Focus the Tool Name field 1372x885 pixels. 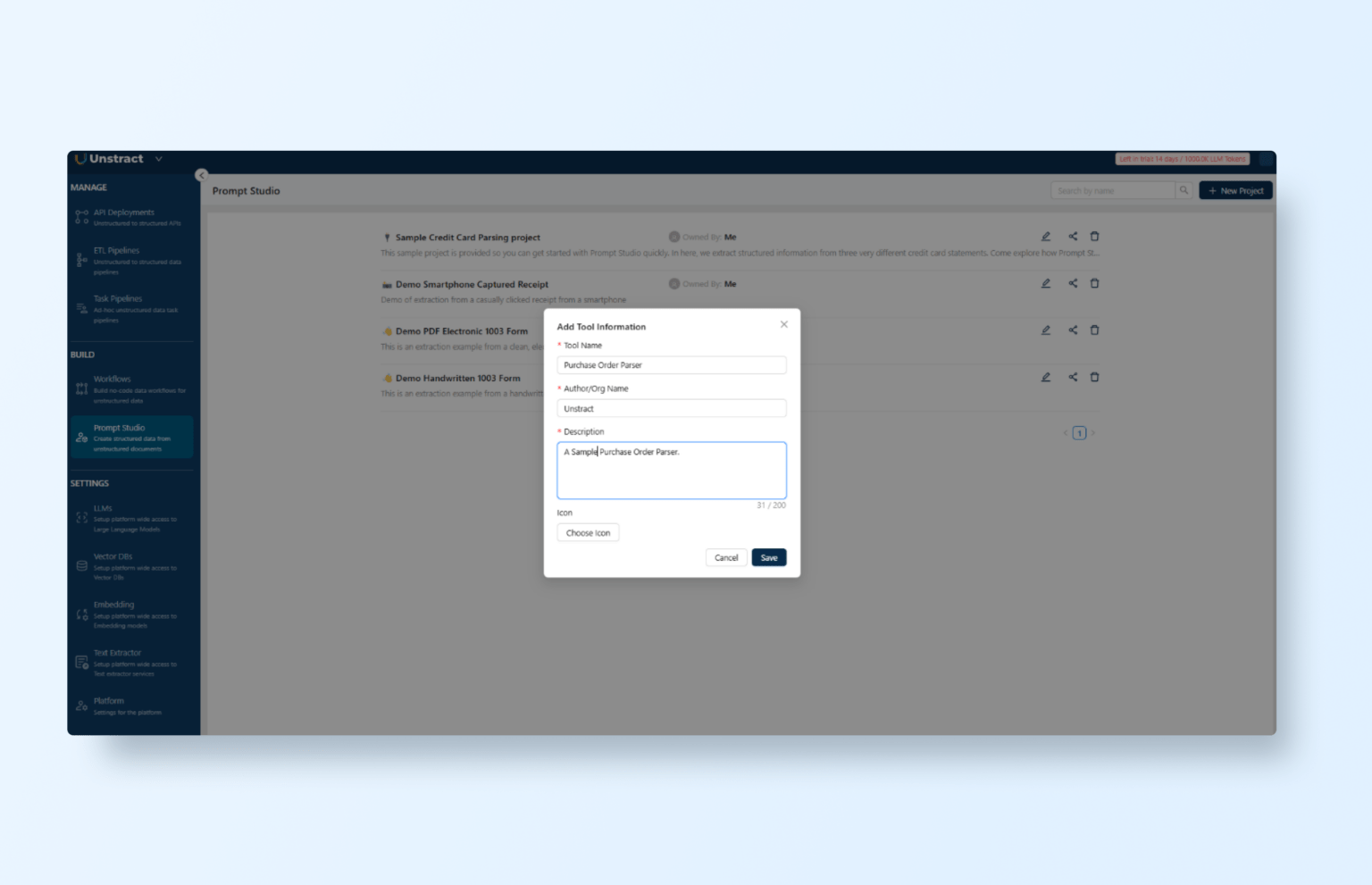tap(672, 365)
